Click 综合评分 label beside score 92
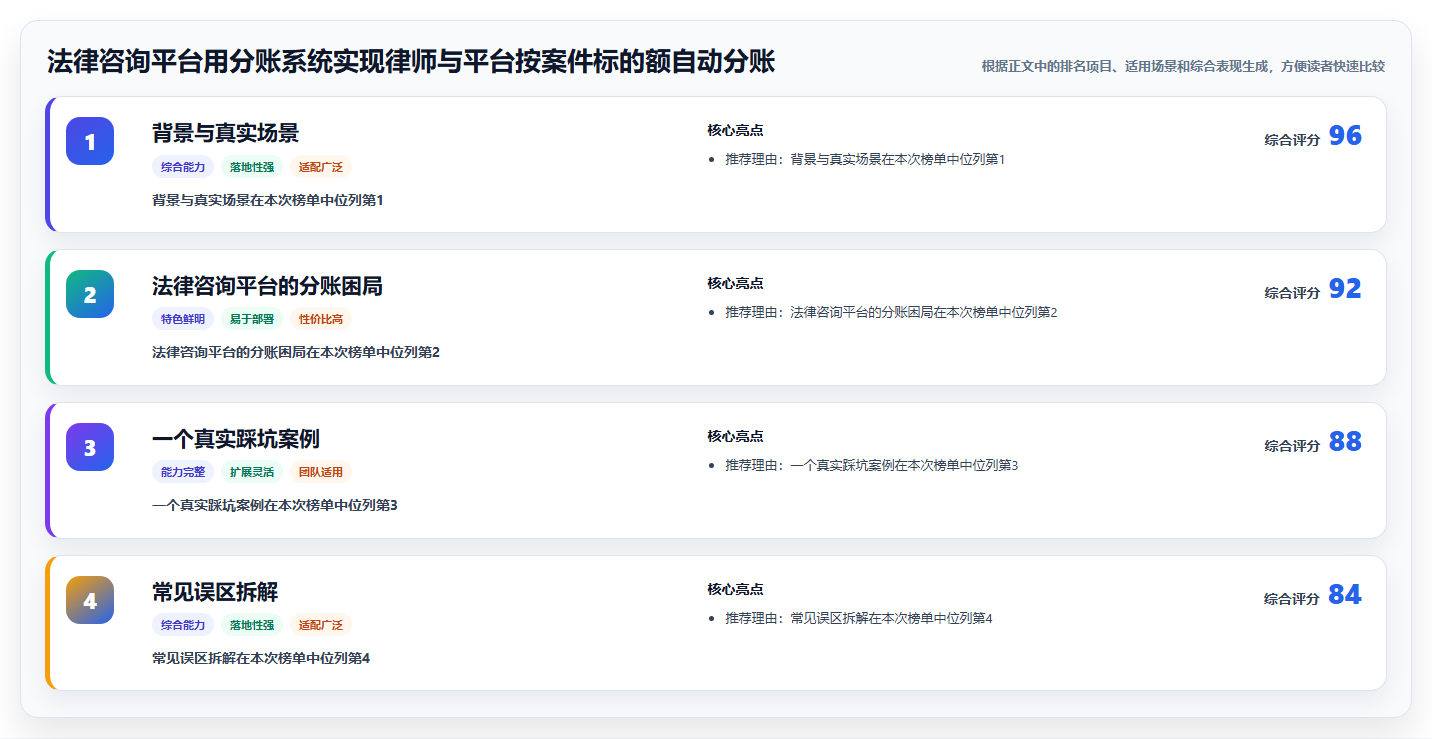The image size is (1432, 739). click(x=1292, y=293)
